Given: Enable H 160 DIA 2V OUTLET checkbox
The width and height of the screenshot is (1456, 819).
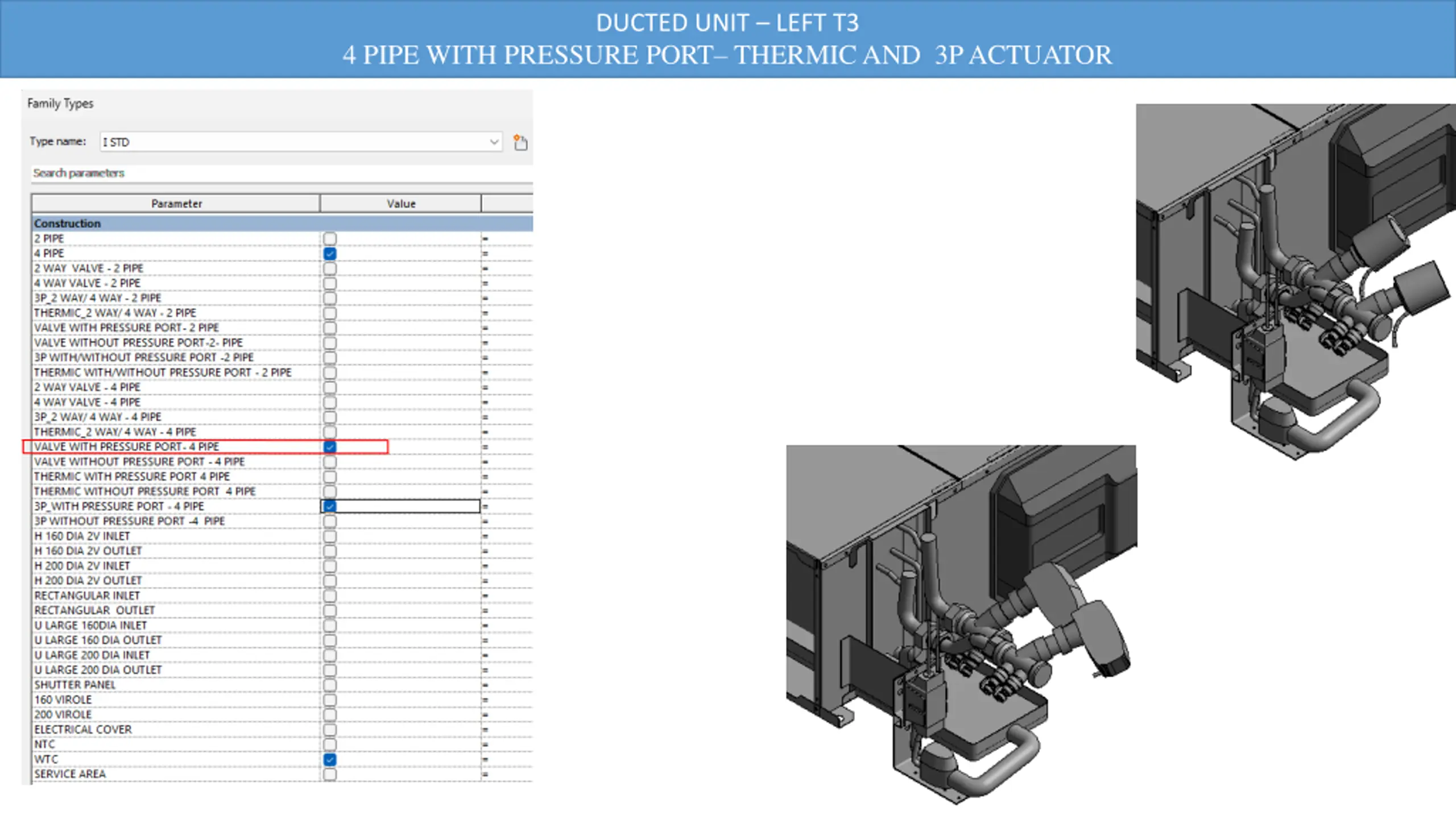Looking at the screenshot, I should (330, 551).
